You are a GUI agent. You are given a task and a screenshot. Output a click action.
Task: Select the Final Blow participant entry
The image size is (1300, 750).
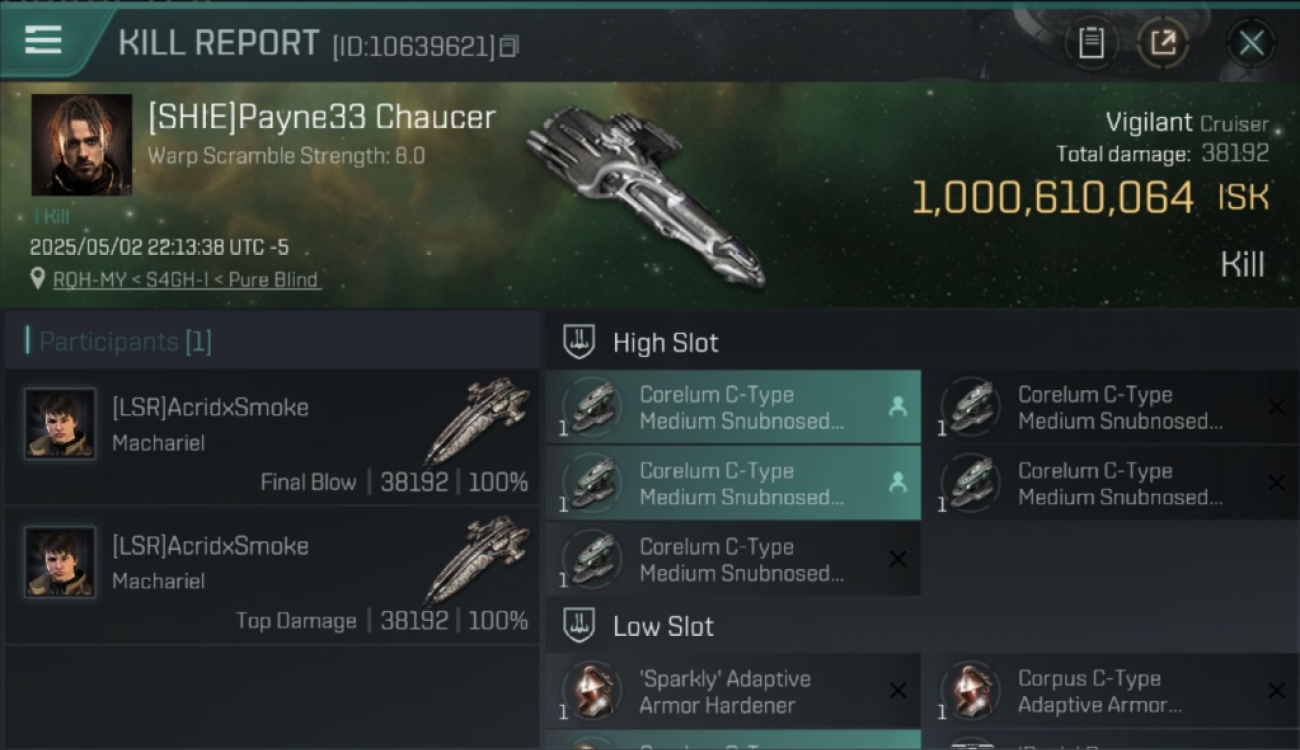272,437
